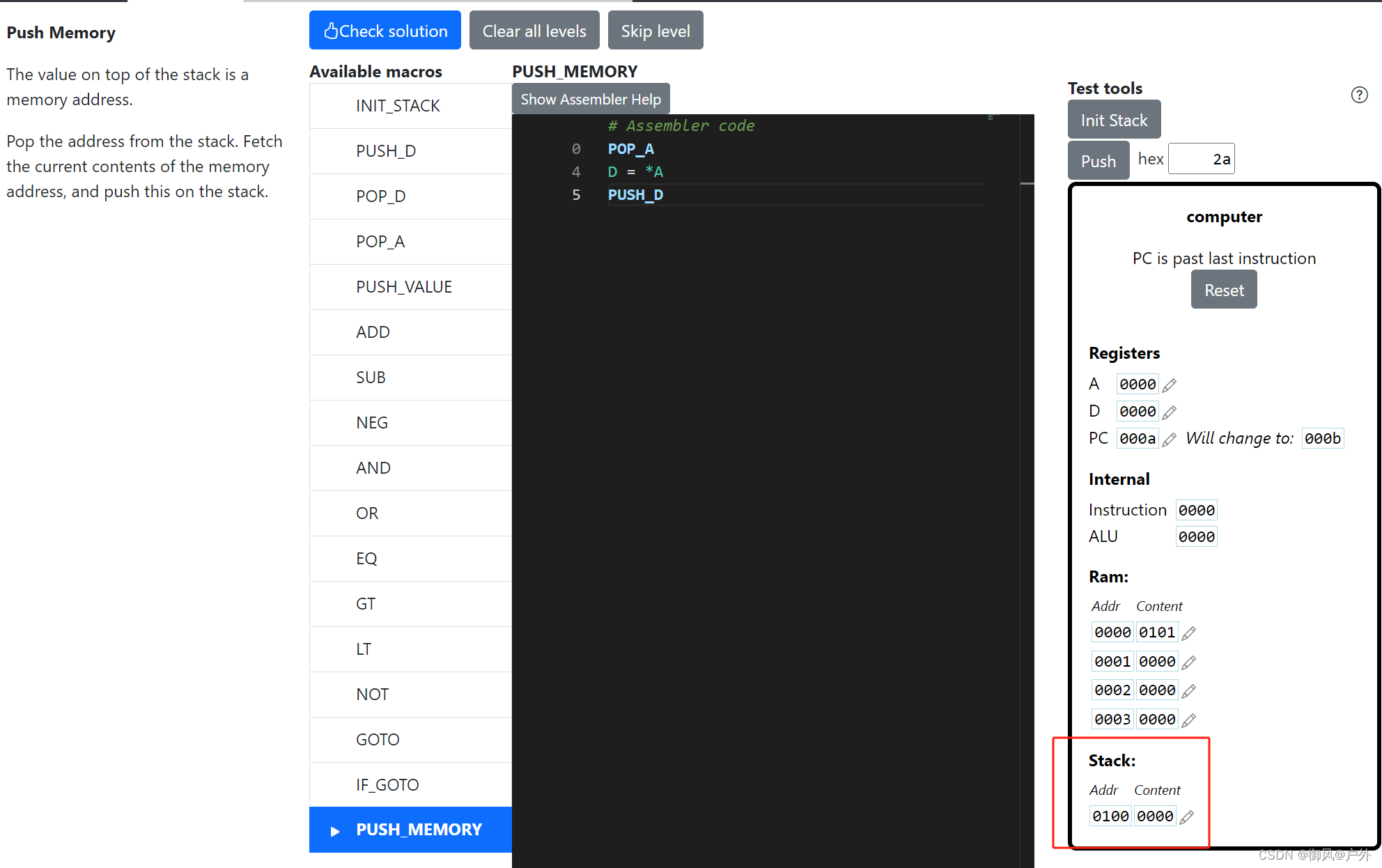The width and height of the screenshot is (1382, 868).
Task: Edit RAM address 0000 pencil icon
Action: [1189, 633]
